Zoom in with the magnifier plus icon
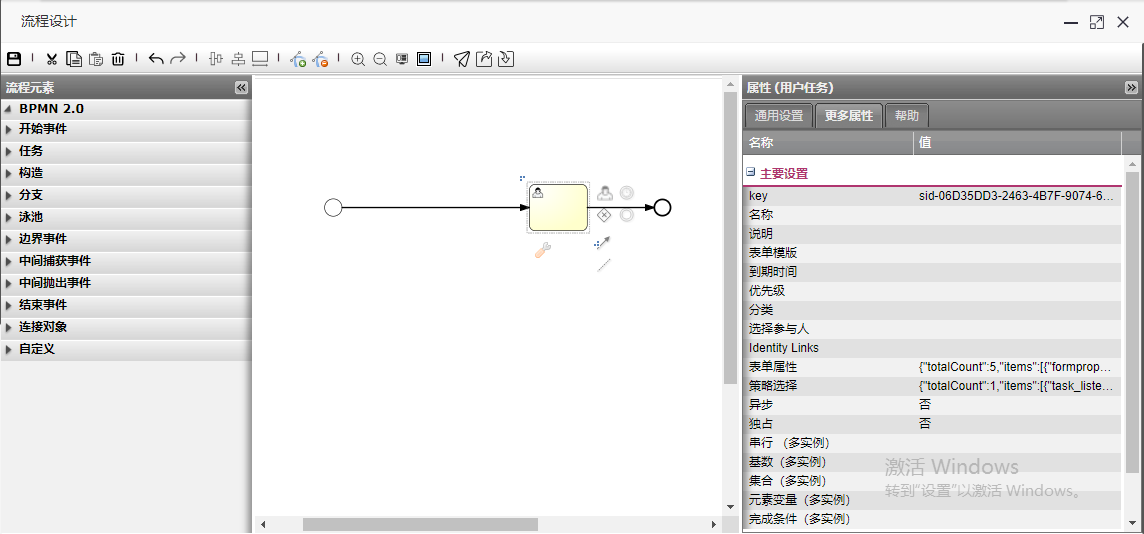 pos(358,59)
